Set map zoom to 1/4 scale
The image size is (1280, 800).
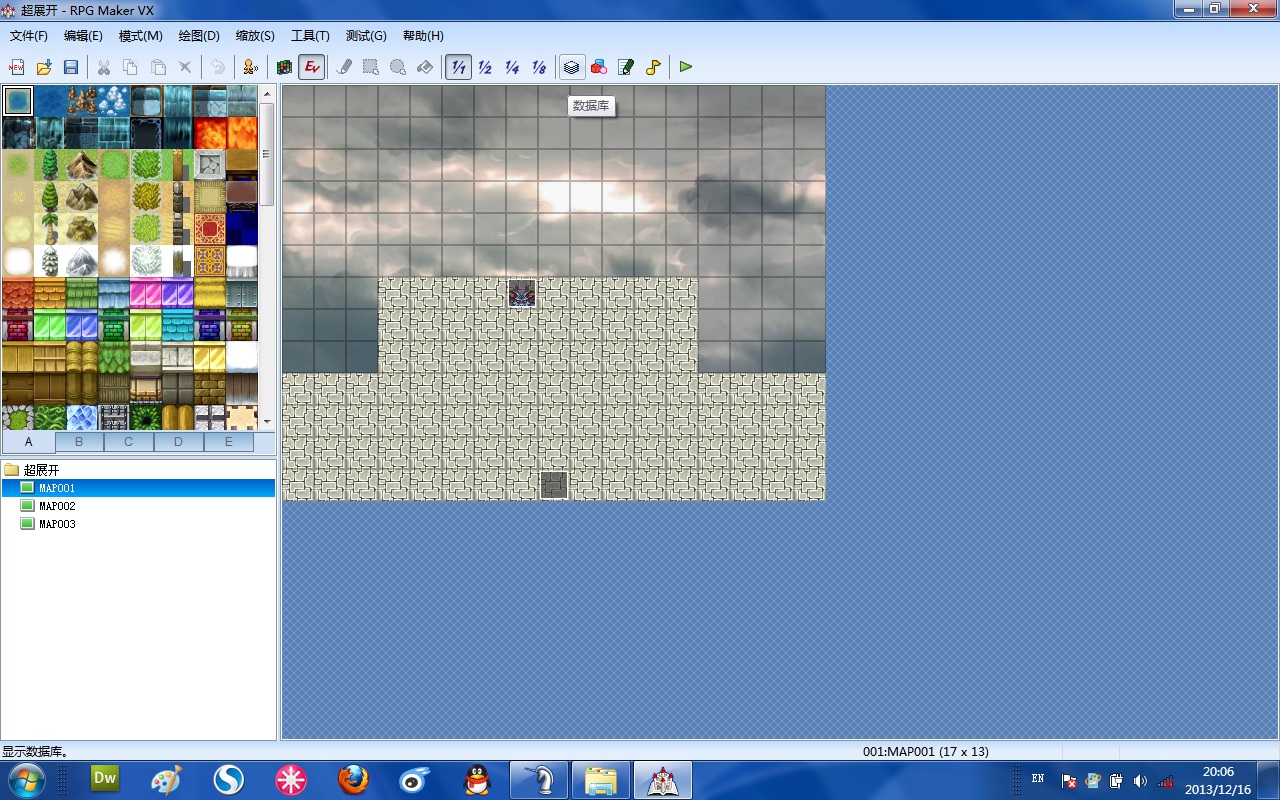(x=512, y=67)
